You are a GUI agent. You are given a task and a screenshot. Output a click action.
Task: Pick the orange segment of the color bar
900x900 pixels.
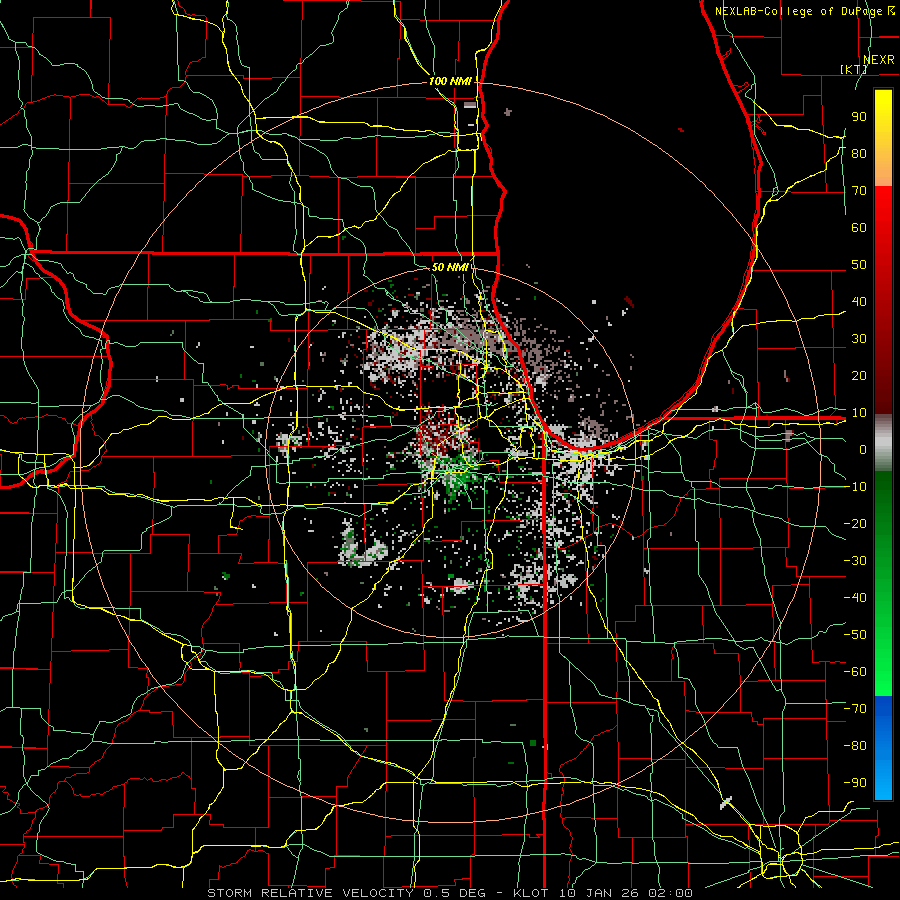[x=883, y=168]
